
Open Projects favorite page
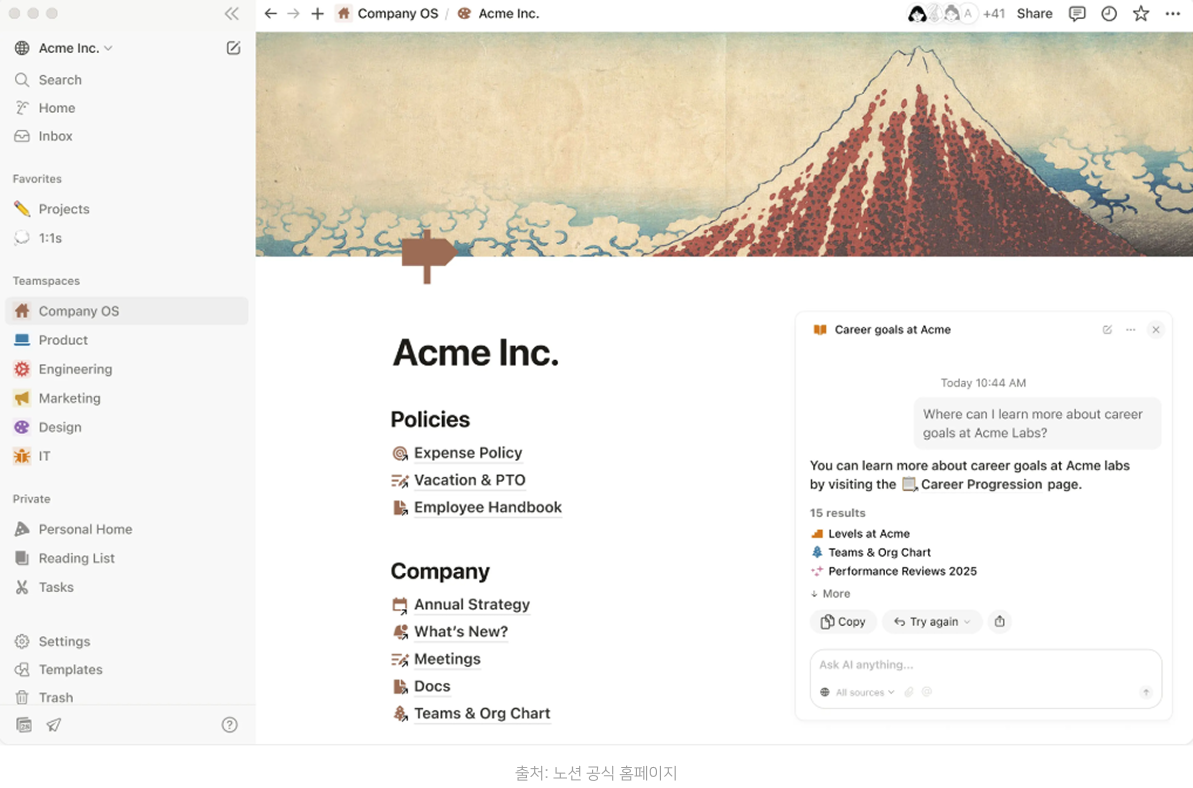click(126, 209)
